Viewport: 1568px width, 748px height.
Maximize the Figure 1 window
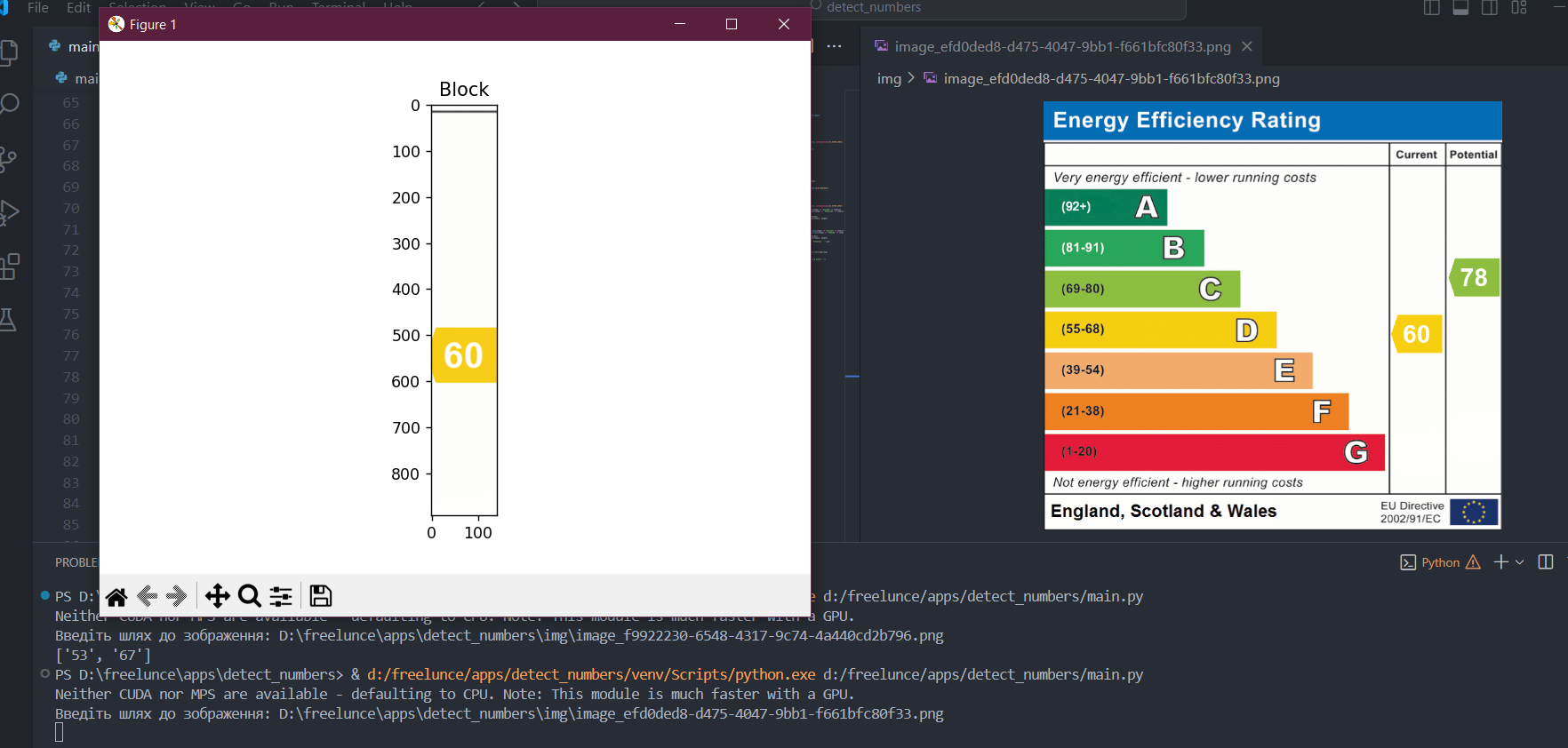pyautogui.click(x=732, y=24)
